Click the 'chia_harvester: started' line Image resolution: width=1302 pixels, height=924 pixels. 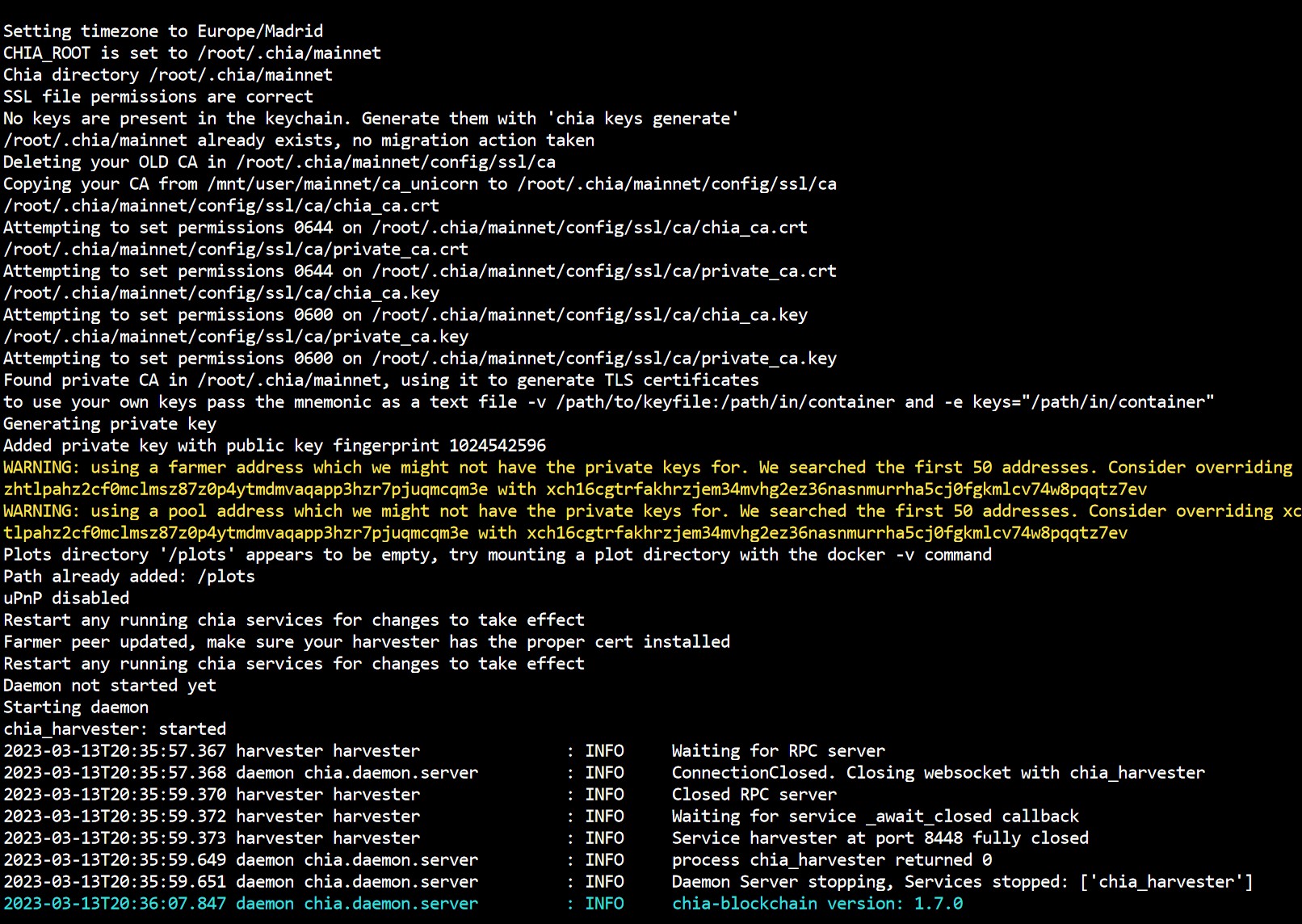(115, 728)
